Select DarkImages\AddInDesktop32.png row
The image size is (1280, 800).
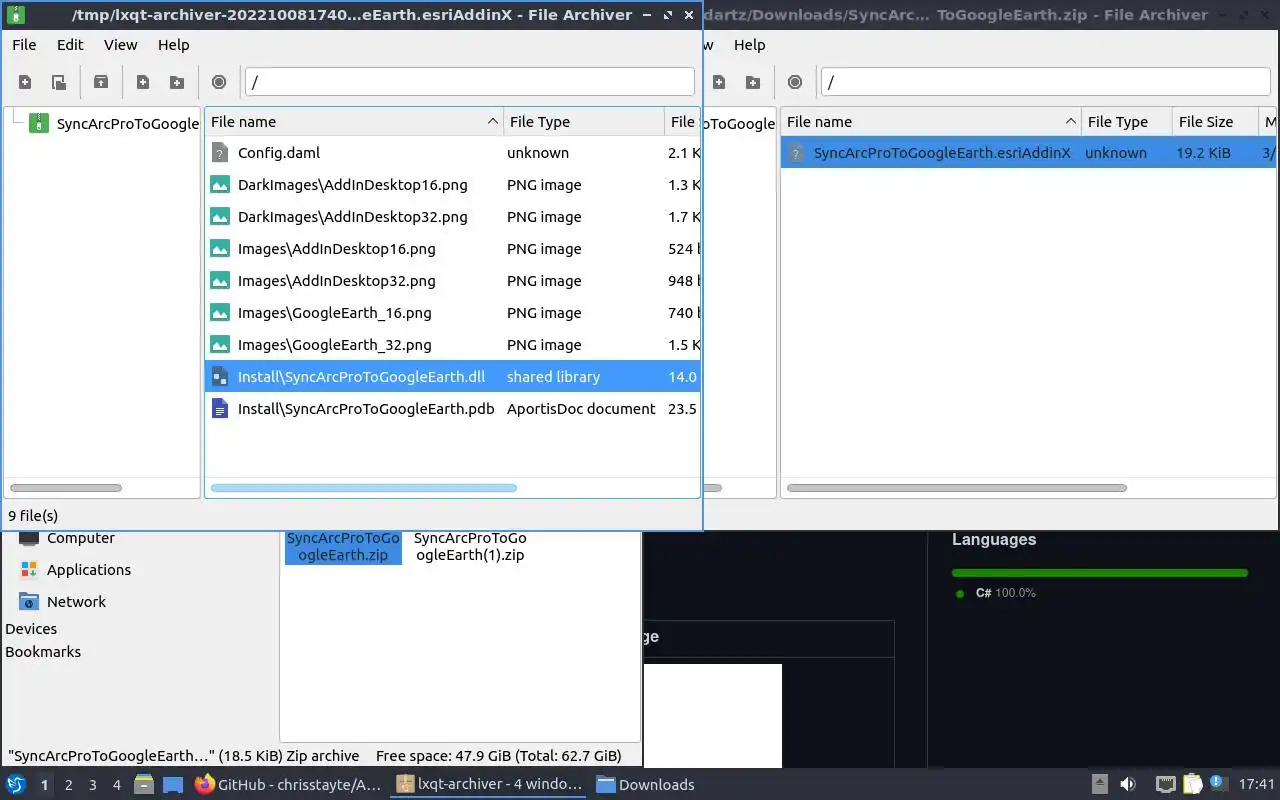pos(453,217)
